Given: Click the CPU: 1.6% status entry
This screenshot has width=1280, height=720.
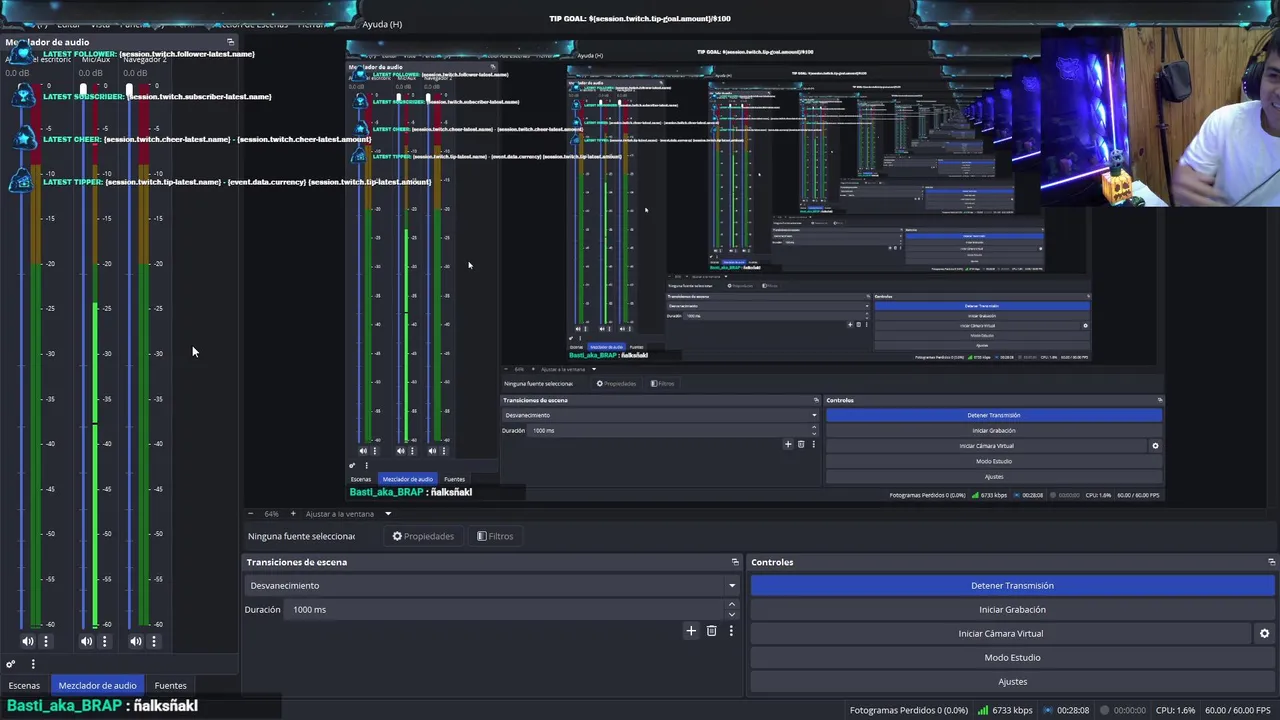Looking at the screenshot, I should (1175, 710).
